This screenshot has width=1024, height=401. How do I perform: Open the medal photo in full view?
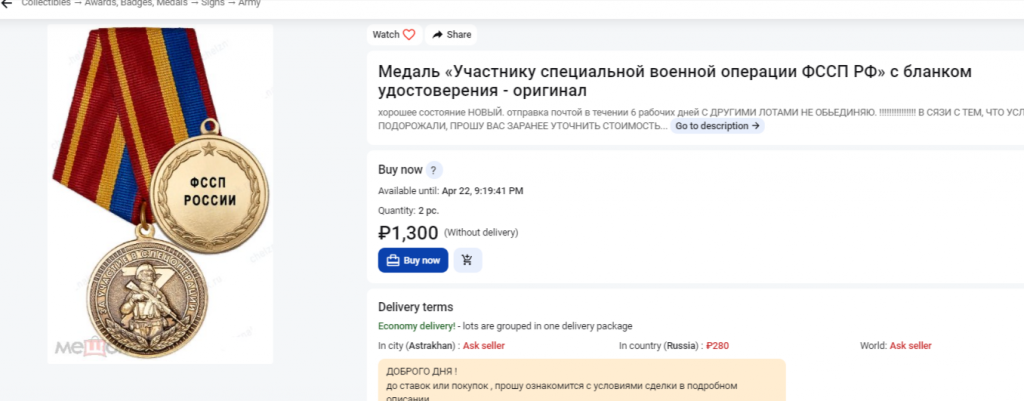(160, 190)
